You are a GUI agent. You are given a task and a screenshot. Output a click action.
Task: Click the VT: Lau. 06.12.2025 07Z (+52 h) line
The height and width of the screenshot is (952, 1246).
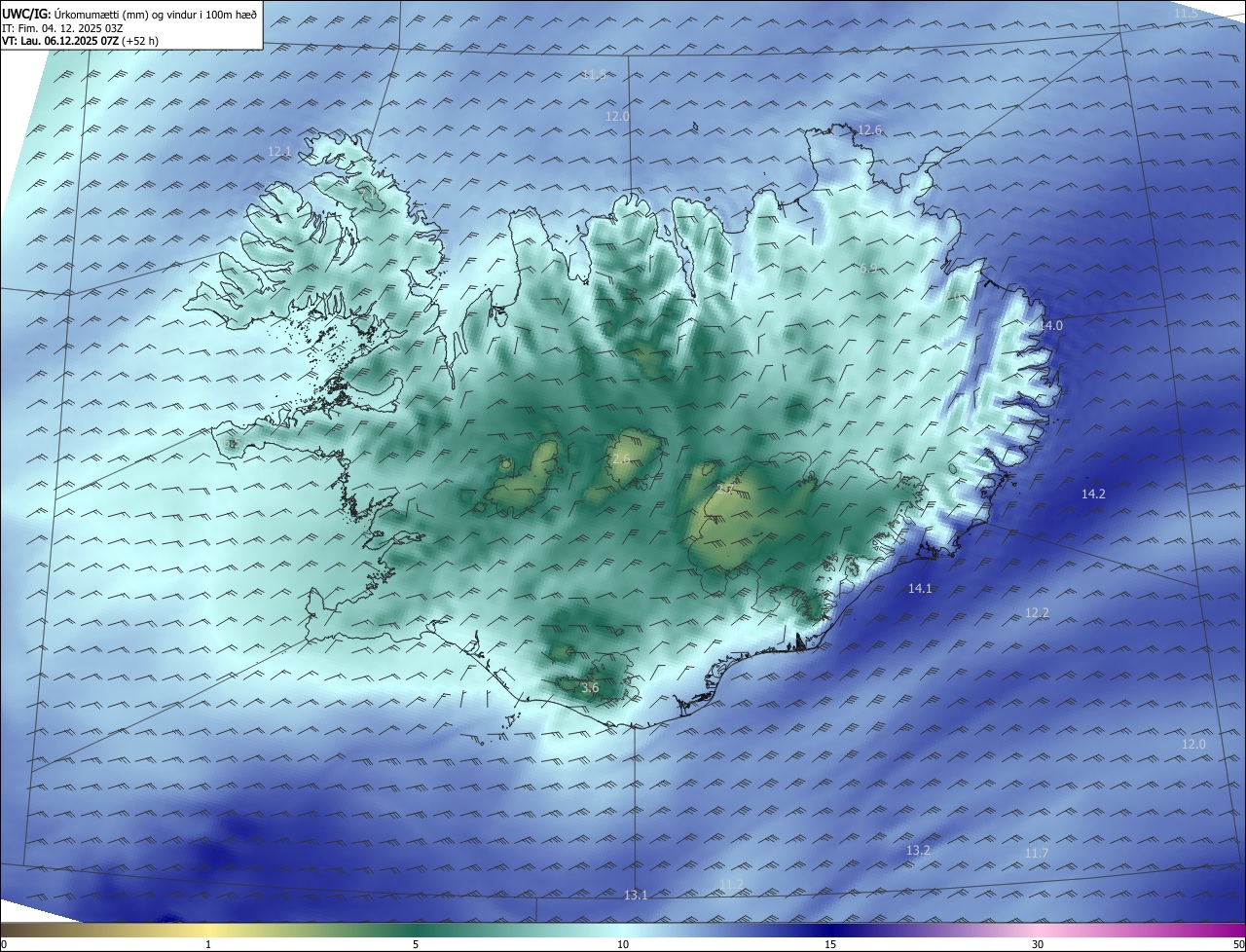[80, 41]
